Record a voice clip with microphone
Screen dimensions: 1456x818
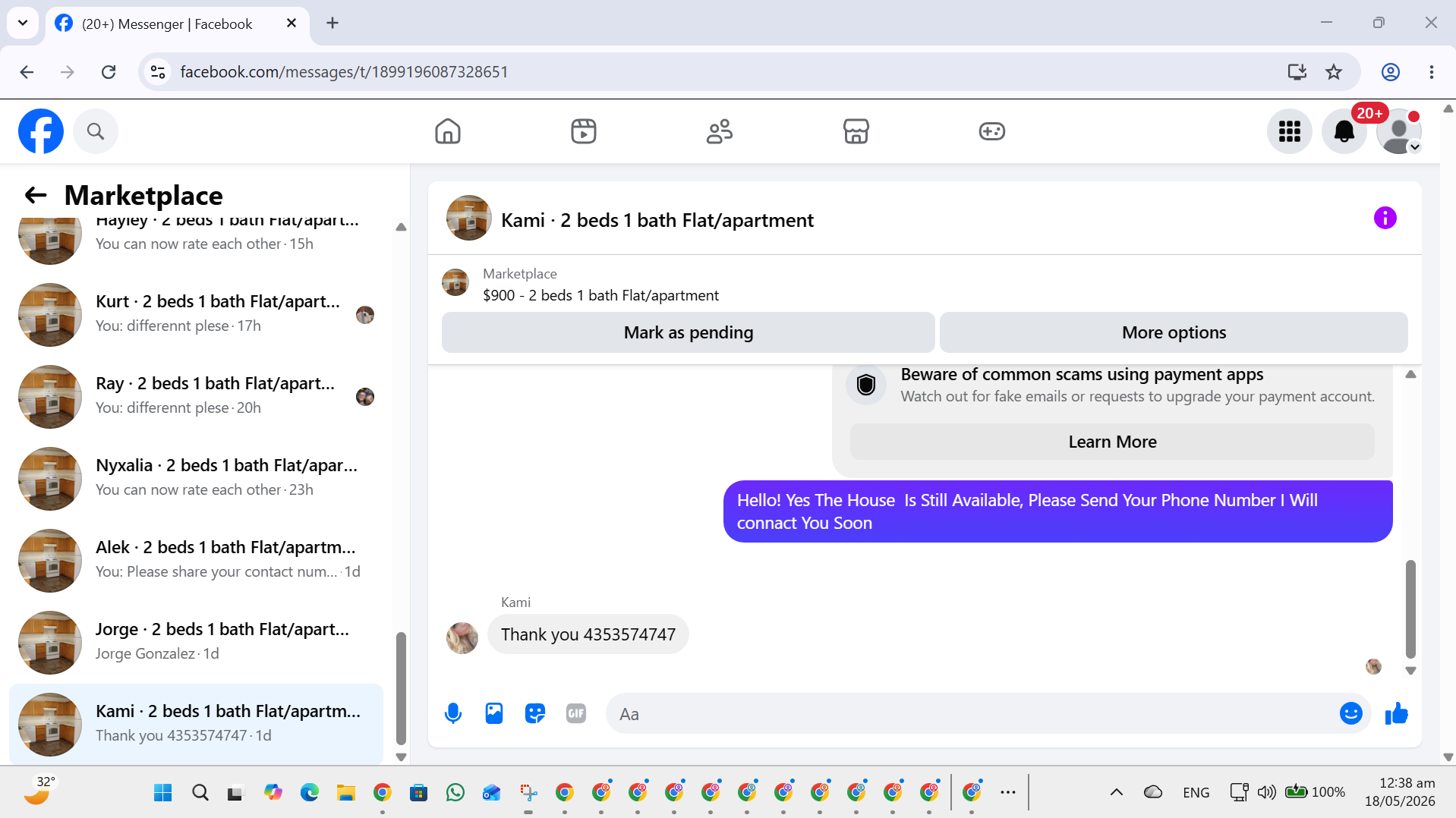(453, 713)
